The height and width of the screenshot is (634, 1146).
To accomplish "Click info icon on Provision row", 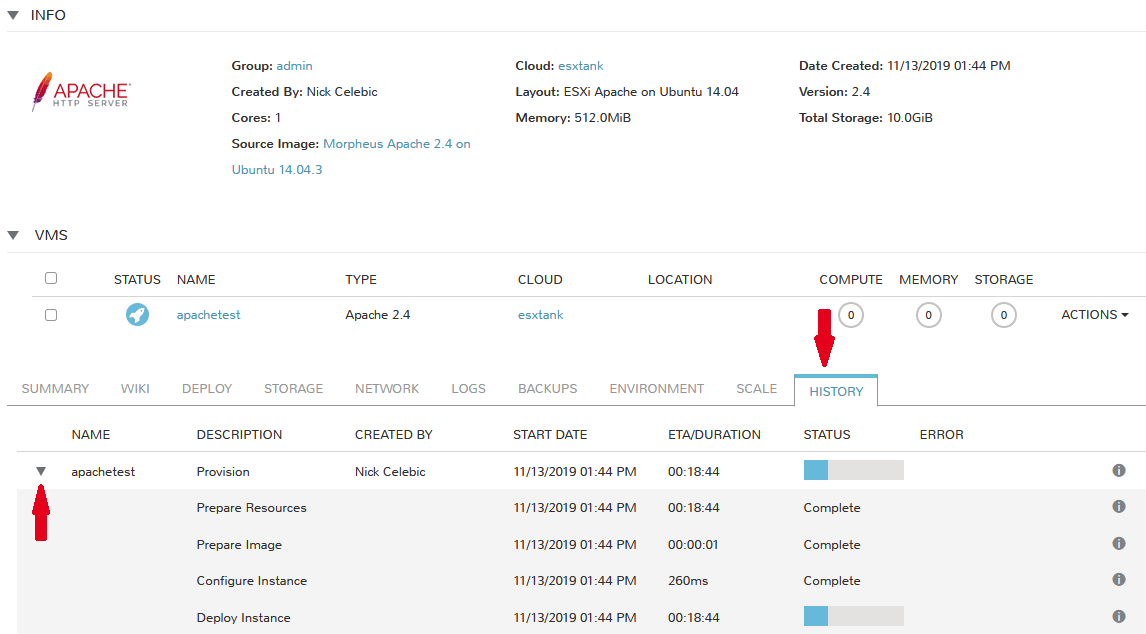I will coord(1119,471).
